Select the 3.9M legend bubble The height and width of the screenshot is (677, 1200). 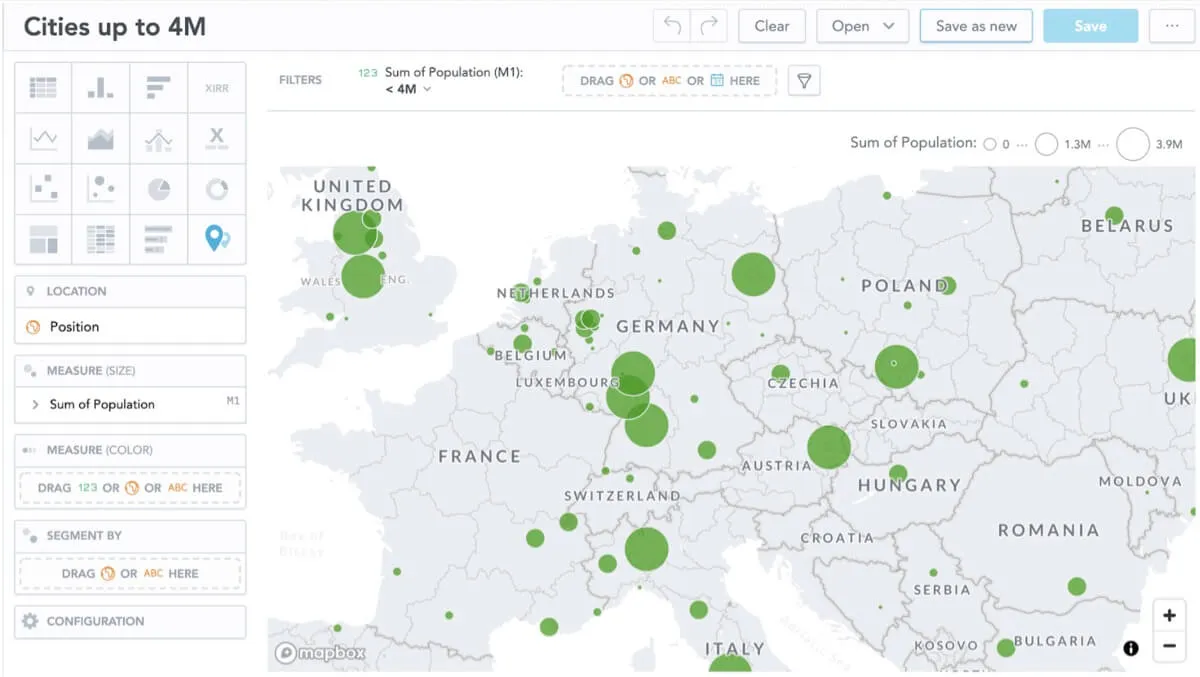[1132, 143]
